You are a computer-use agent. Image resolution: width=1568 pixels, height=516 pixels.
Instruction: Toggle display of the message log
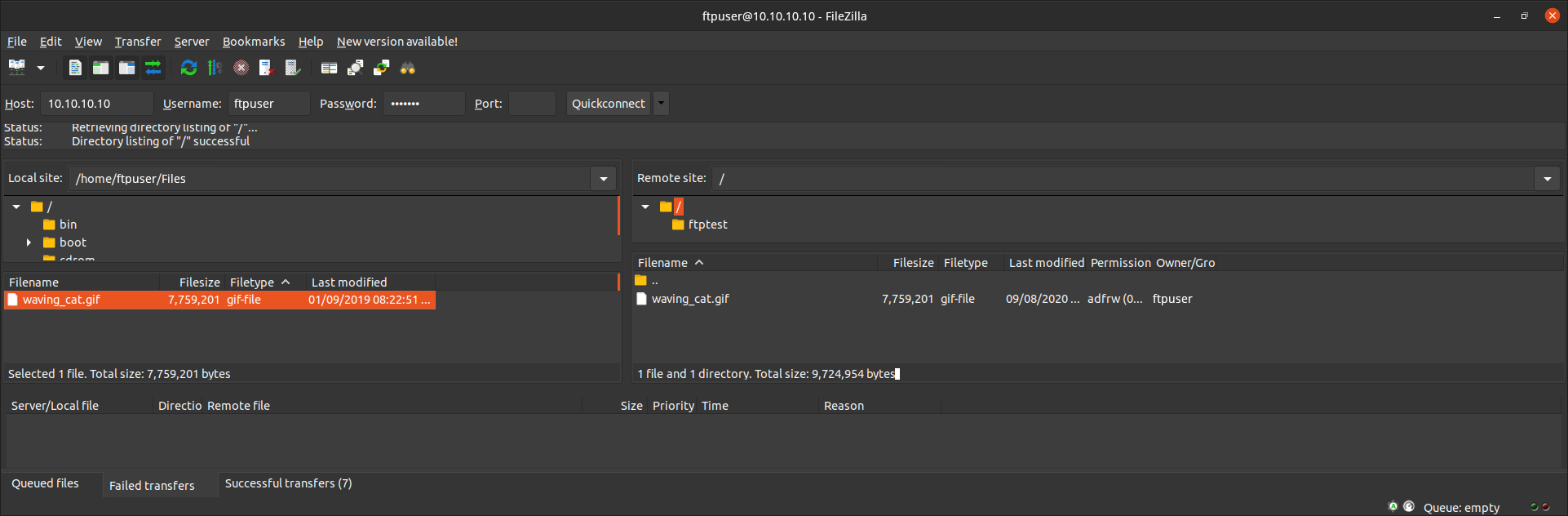75,68
